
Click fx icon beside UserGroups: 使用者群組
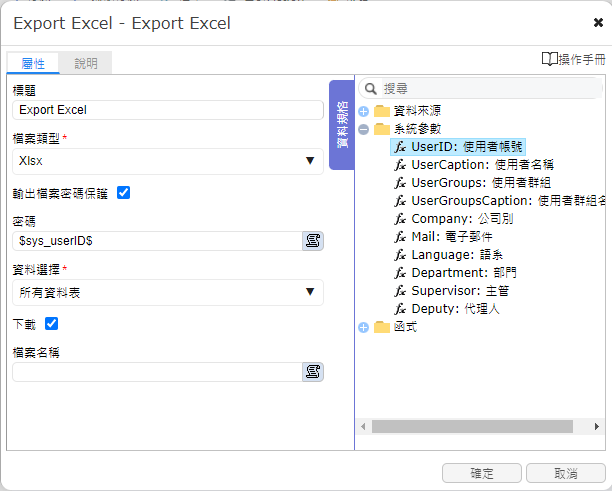[400, 183]
